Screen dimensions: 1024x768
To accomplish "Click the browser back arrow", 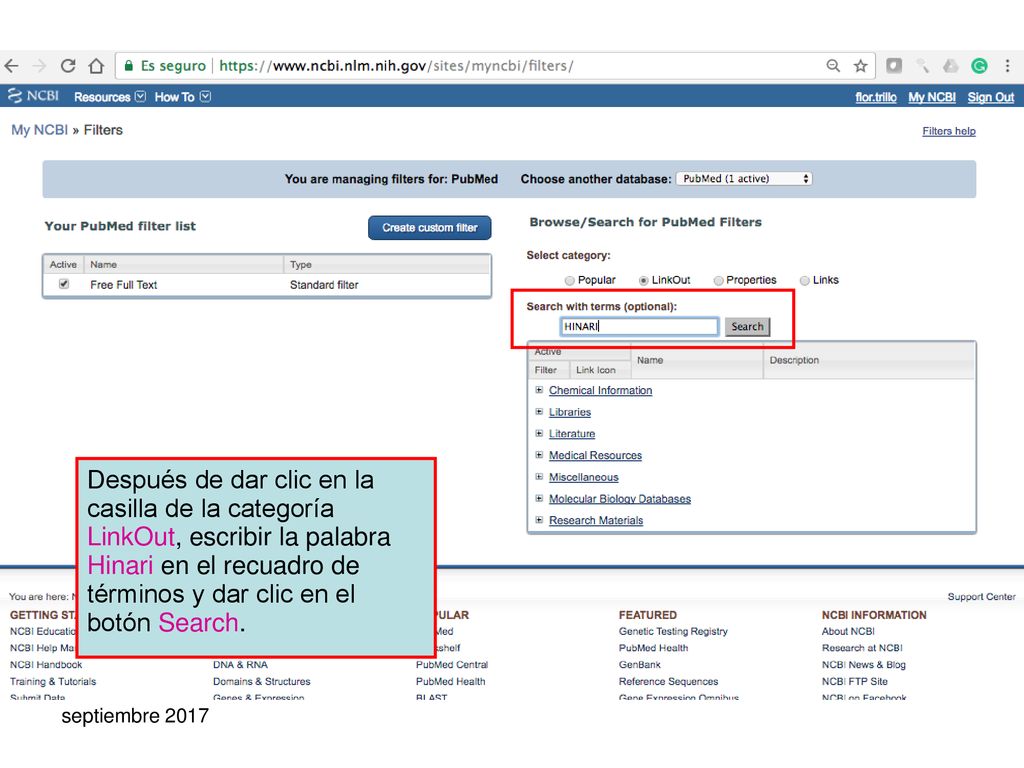I will point(11,66).
